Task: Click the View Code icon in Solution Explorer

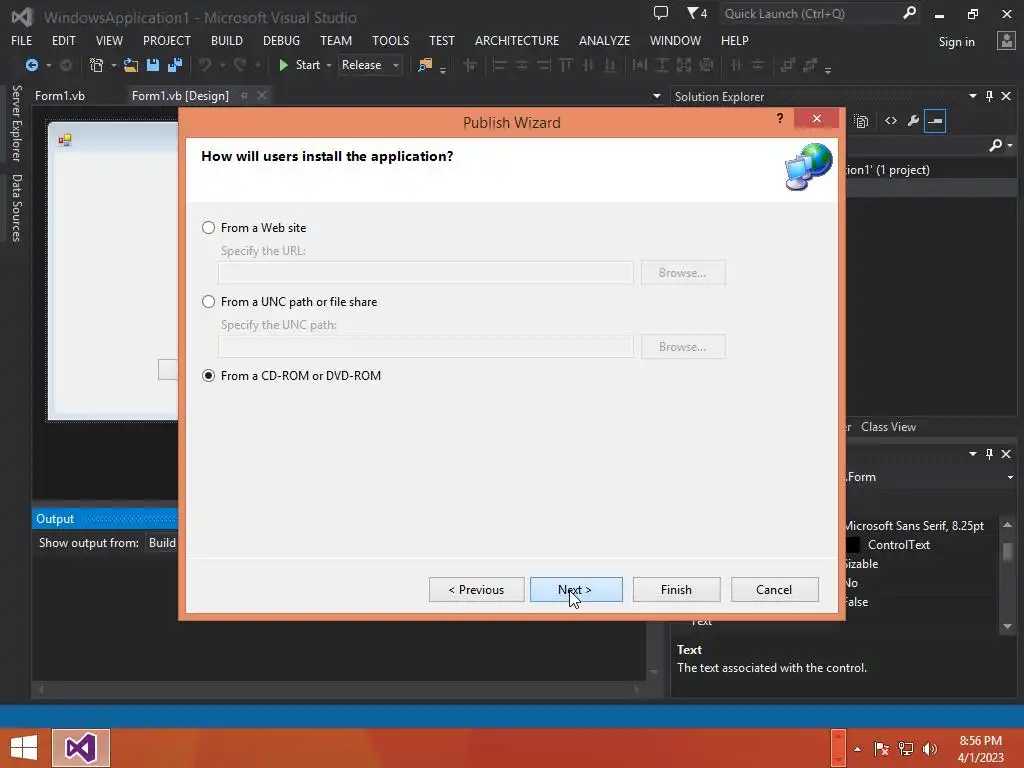Action: [891, 121]
